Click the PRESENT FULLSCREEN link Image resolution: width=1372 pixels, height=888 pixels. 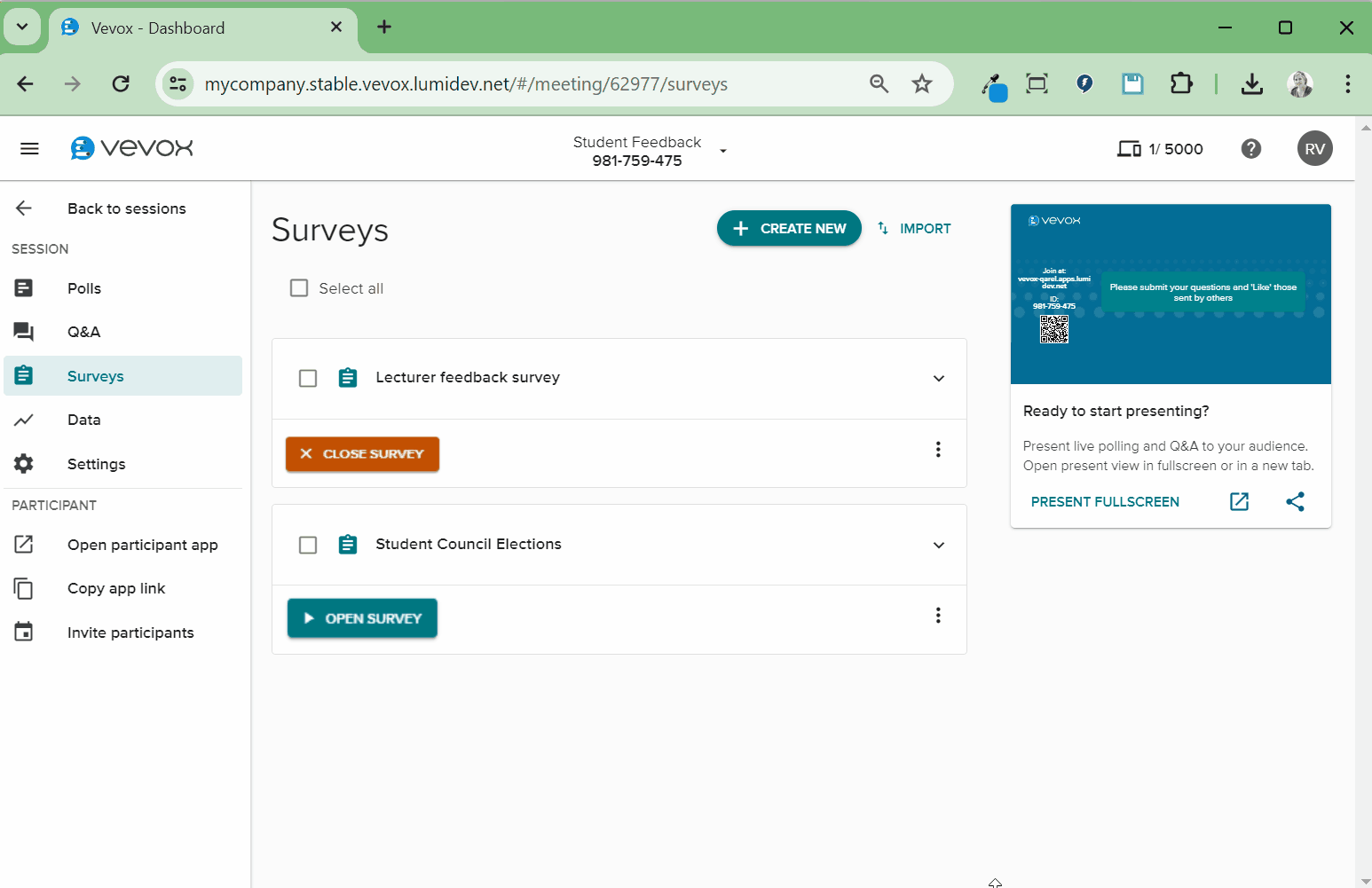click(1104, 501)
